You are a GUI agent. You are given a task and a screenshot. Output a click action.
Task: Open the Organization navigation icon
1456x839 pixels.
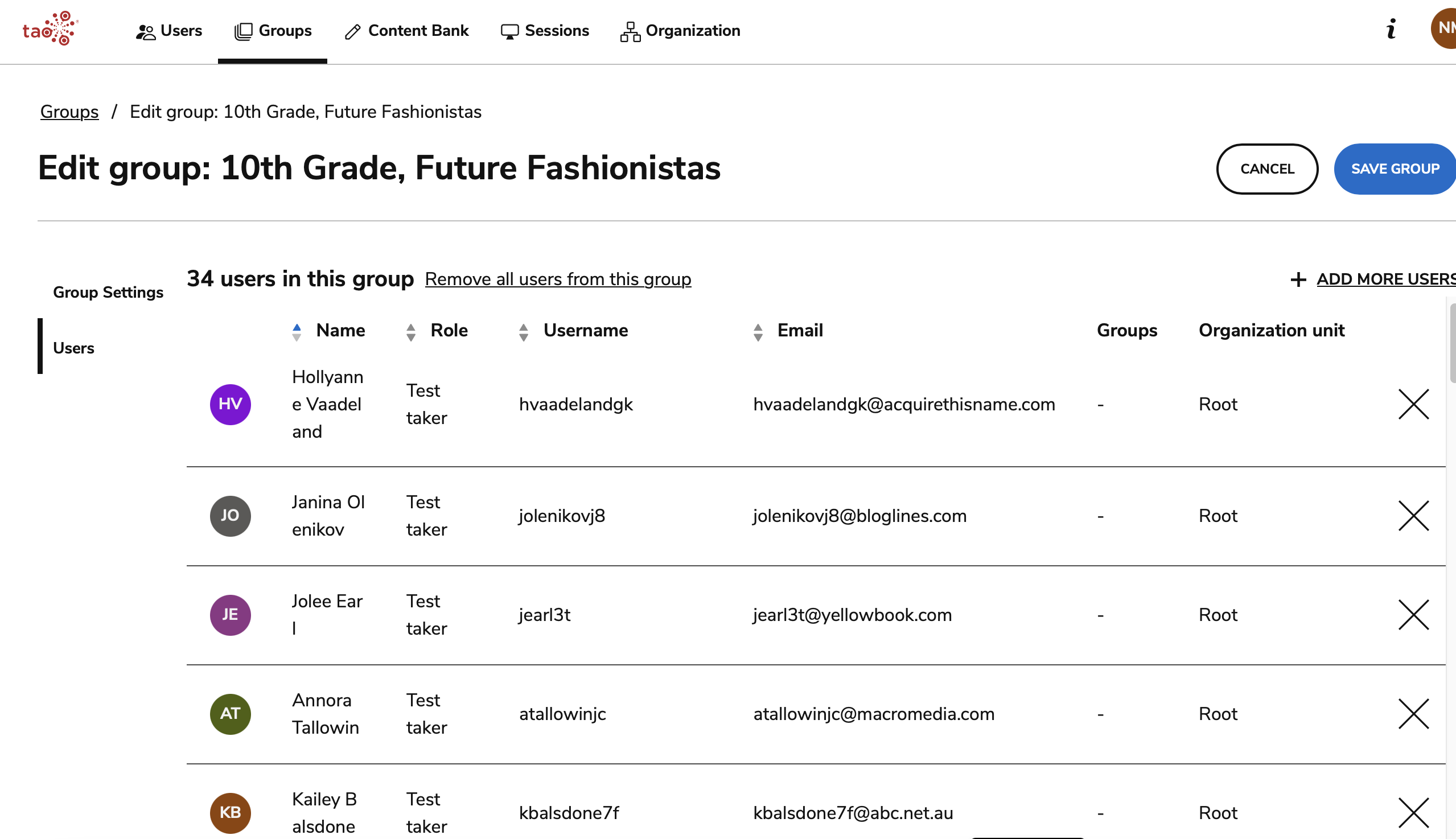pyautogui.click(x=629, y=30)
